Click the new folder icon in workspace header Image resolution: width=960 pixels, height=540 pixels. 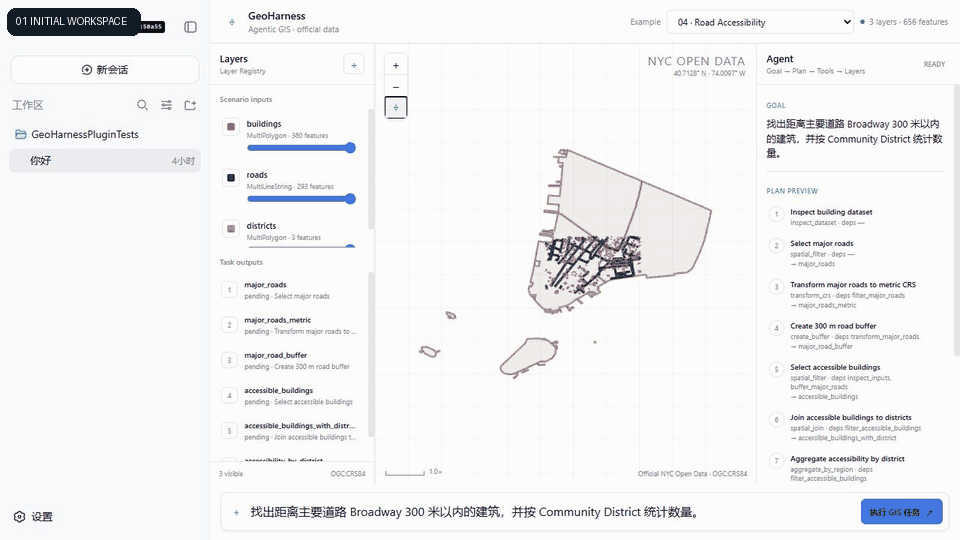click(190, 105)
